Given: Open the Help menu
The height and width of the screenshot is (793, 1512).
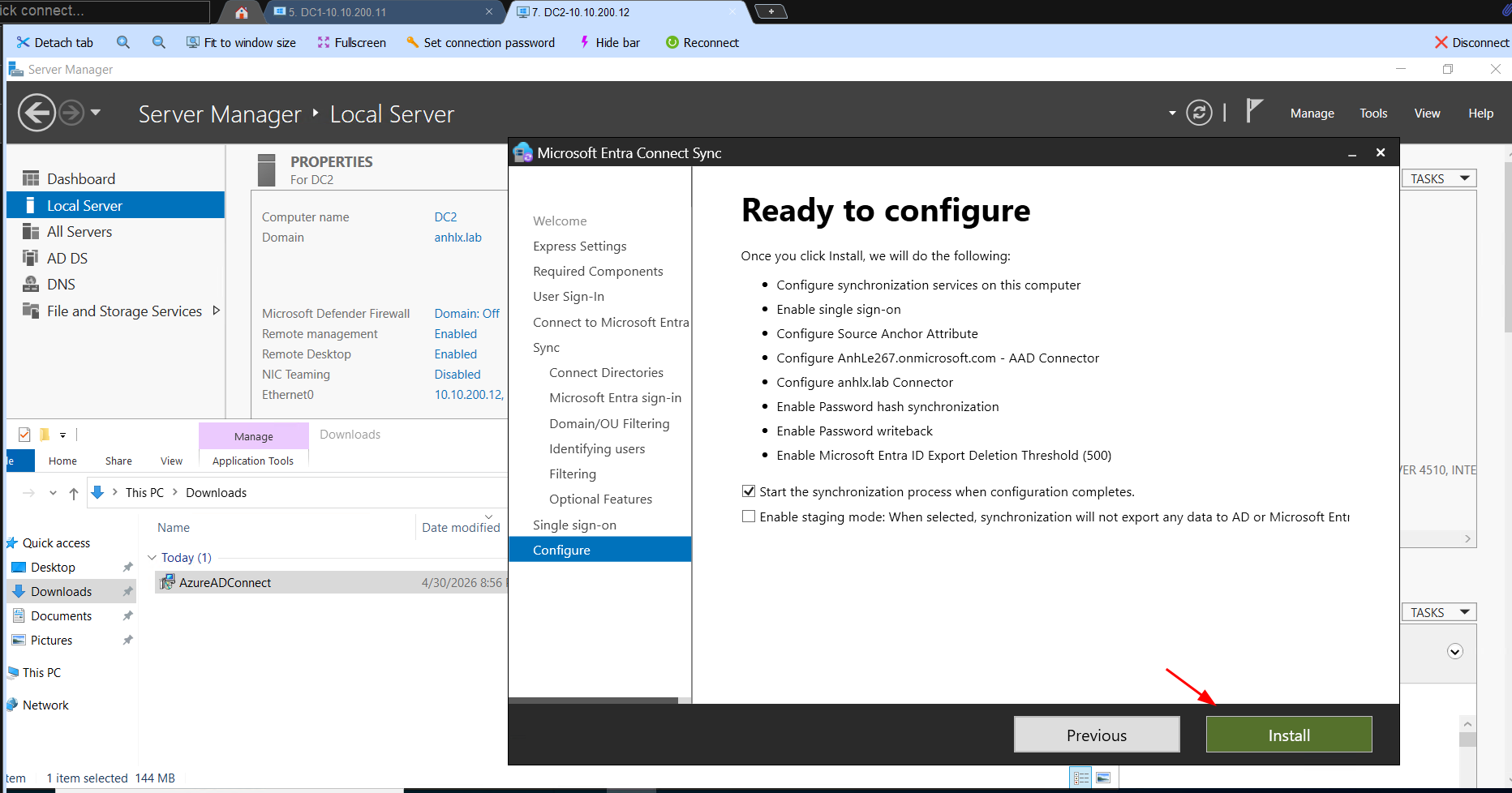Looking at the screenshot, I should (x=1480, y=114).
